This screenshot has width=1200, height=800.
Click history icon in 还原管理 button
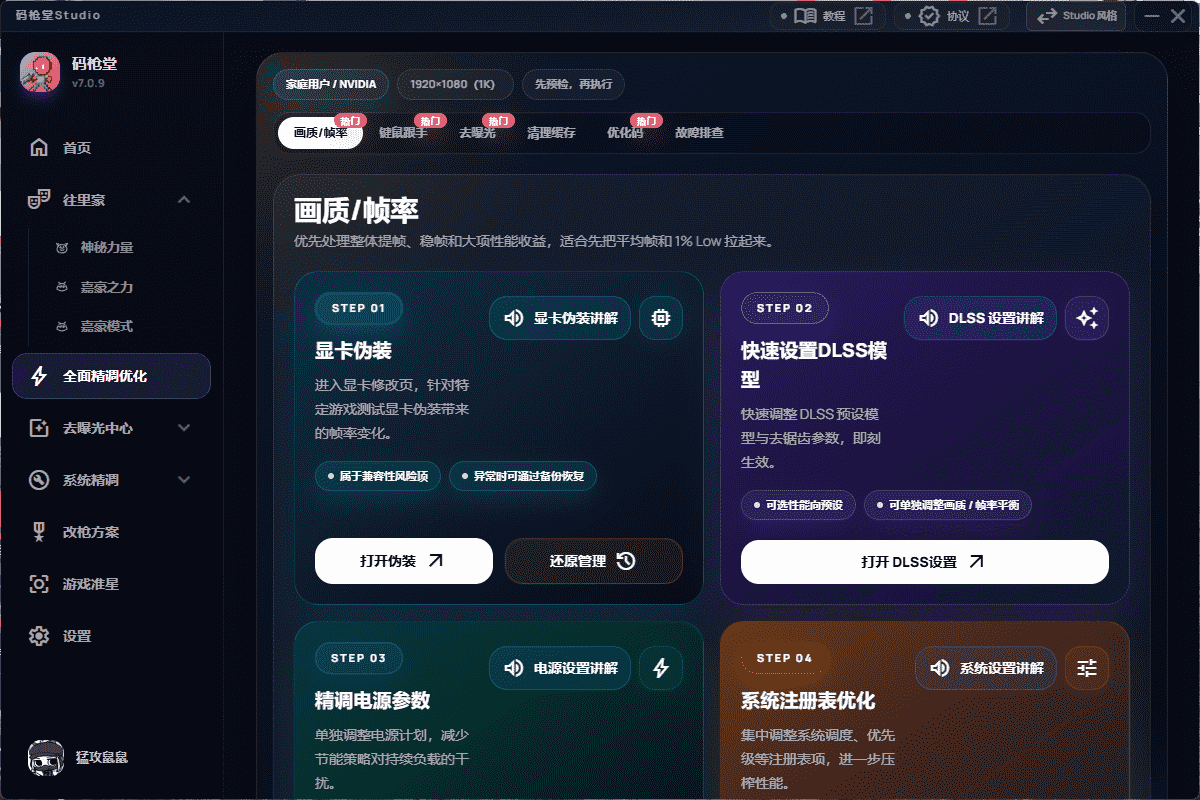click(x=626, y=561)
